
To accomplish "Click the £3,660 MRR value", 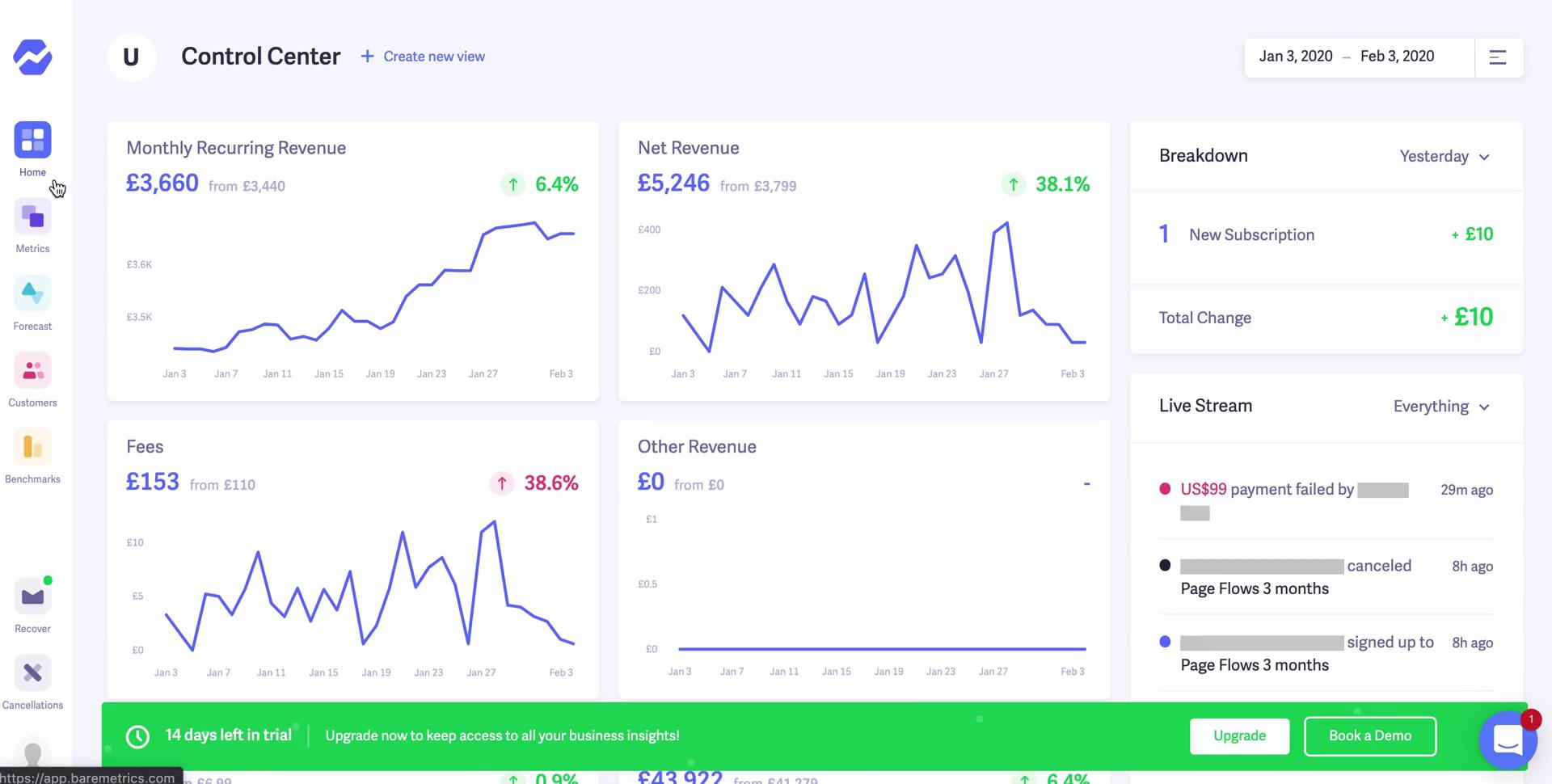I will (x=162, y=183).
